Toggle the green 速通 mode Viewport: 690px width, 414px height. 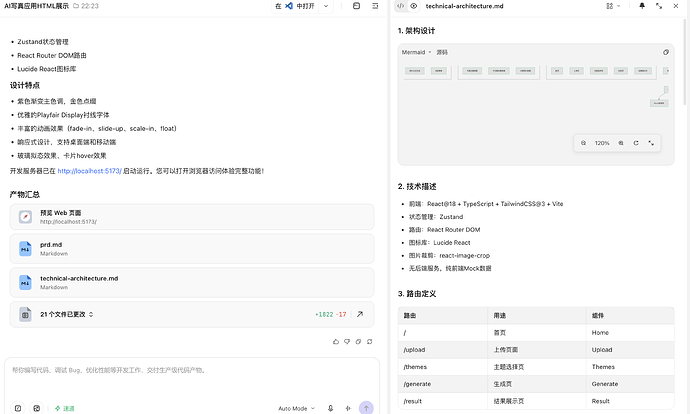(x=65, y=409)
